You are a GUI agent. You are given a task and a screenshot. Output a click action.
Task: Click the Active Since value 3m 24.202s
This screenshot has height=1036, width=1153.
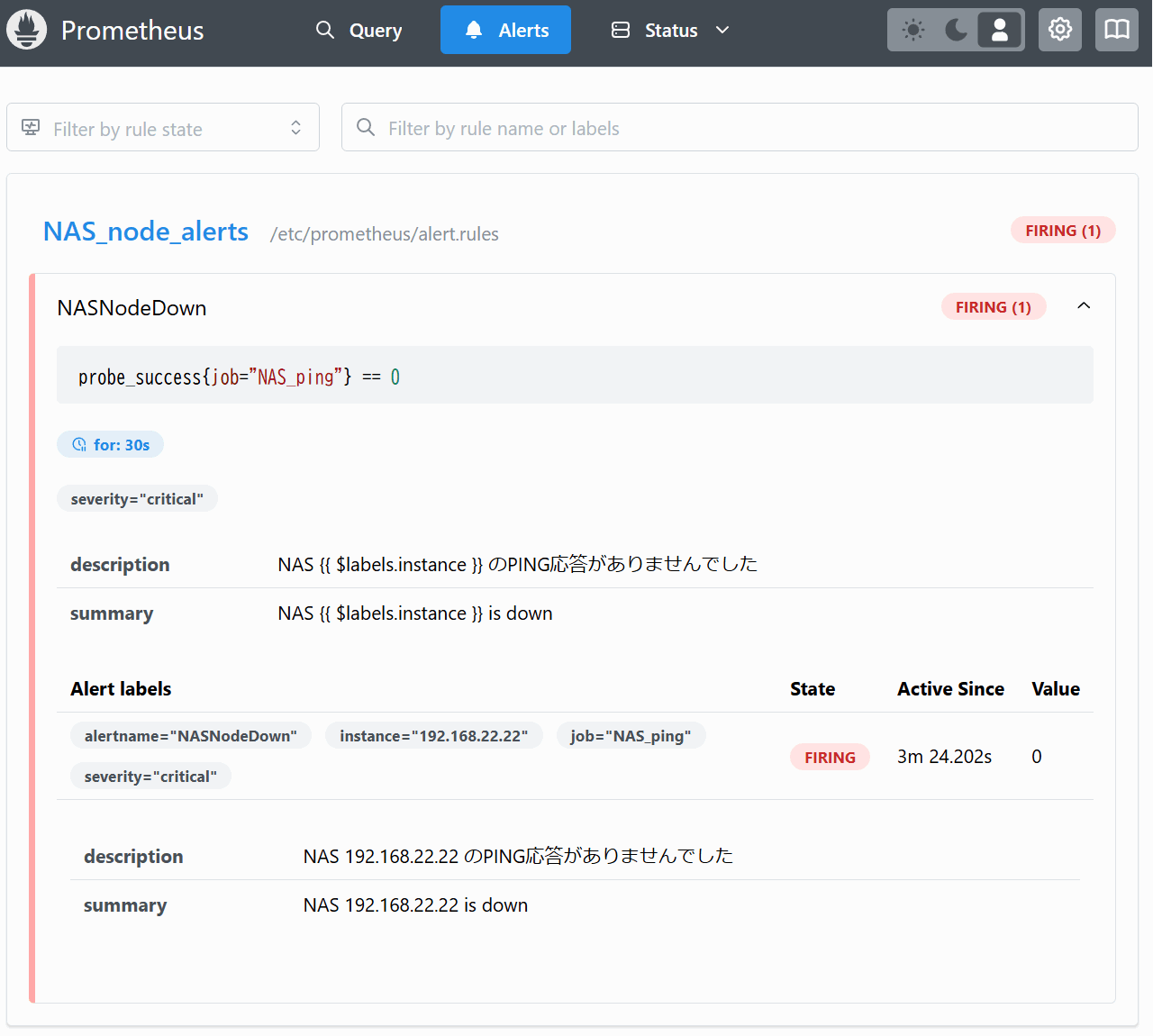[x=944, y=757]
